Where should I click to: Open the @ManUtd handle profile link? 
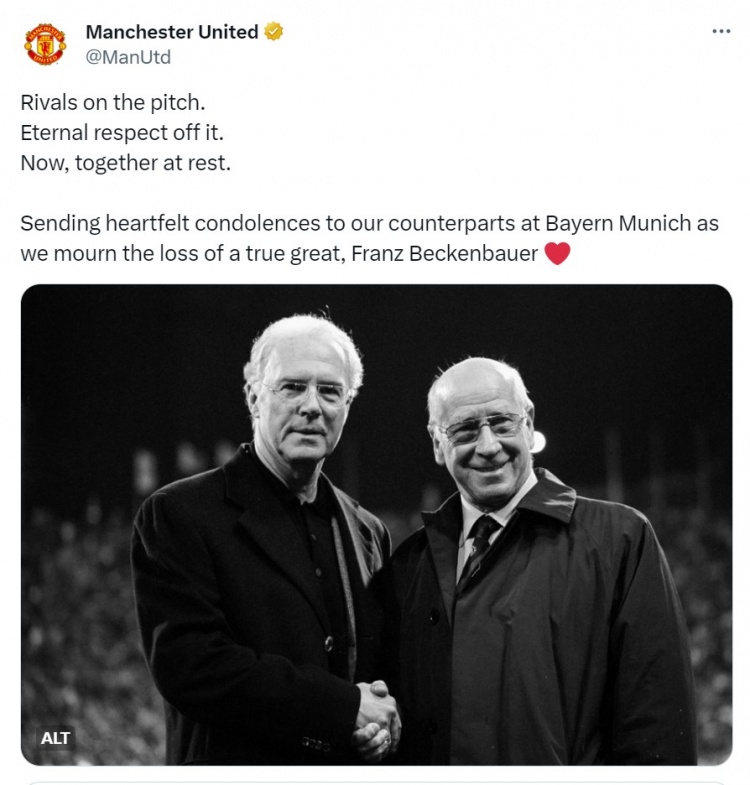(128, 57)
